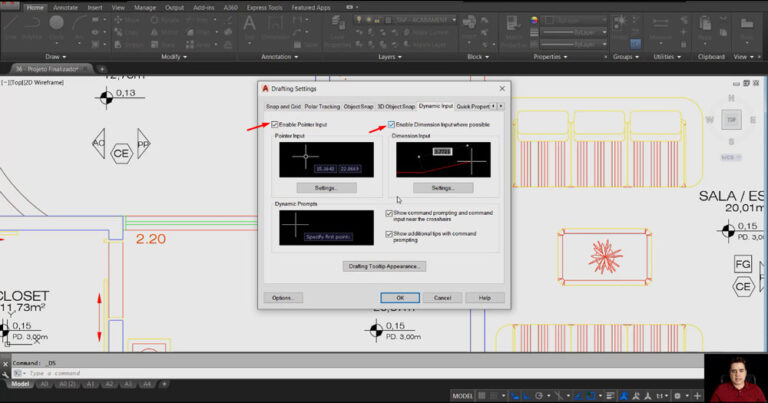Viewport: 768px width, 403px height.
Task: Click Cancel in Drafting Settings
Action: [442, 298]
